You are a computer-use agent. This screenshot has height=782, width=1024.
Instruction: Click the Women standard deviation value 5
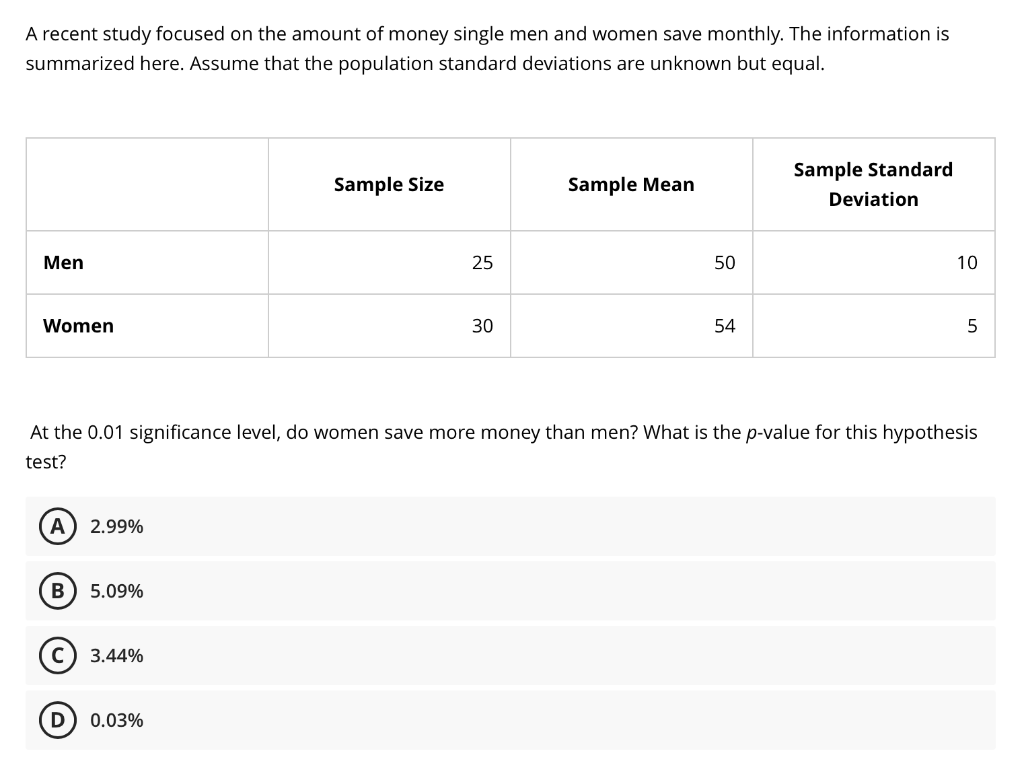972,326
